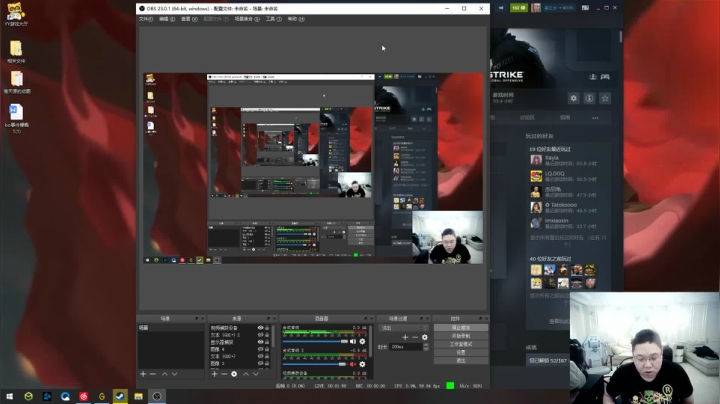The height and width of the screenshot is (404, 720).
Task: Toggle visibility of 图像 3 source
Action: pos(260,363)
